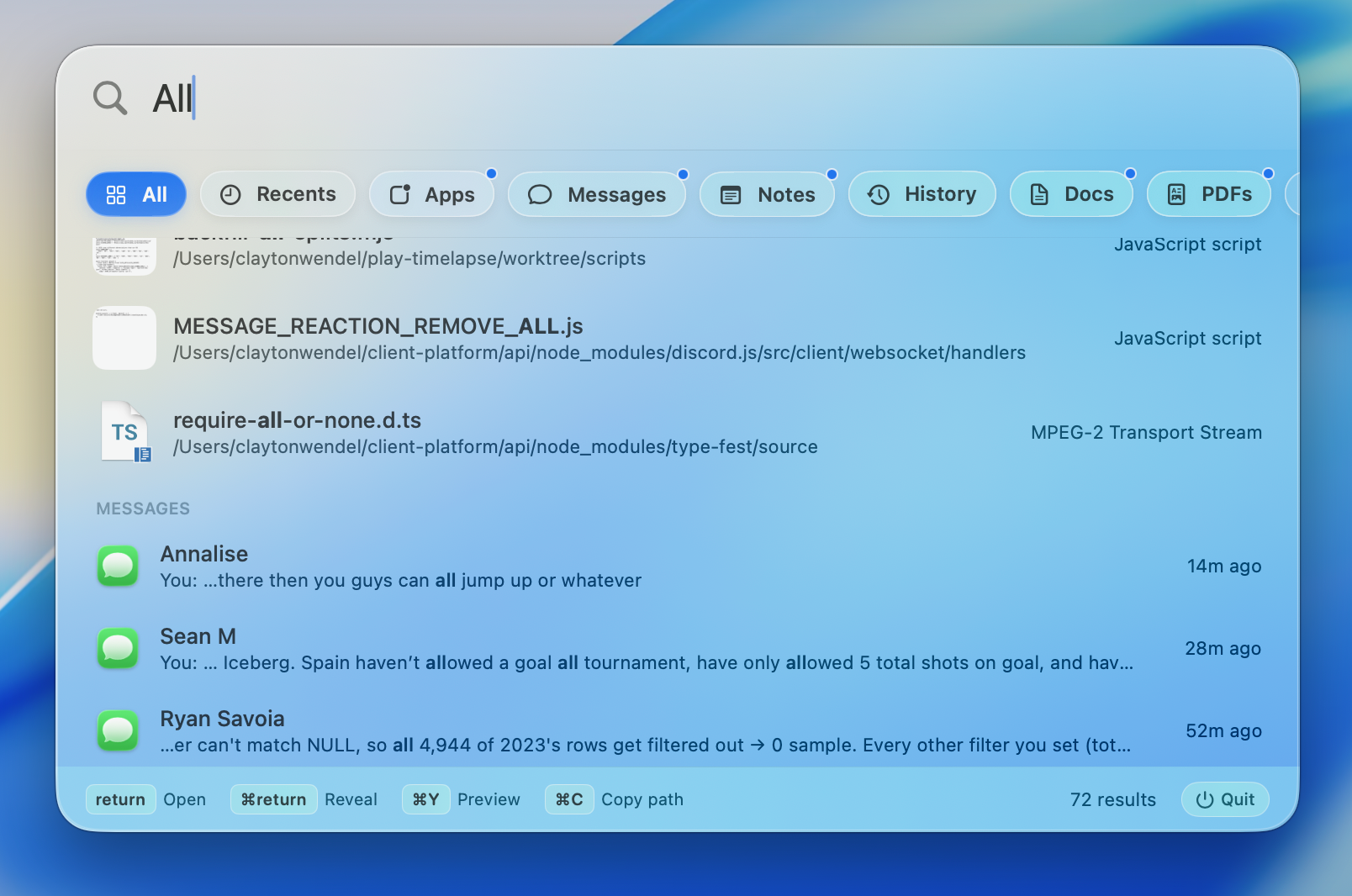
Task: Click the ⌘Y Preview action
Action: 462,799
